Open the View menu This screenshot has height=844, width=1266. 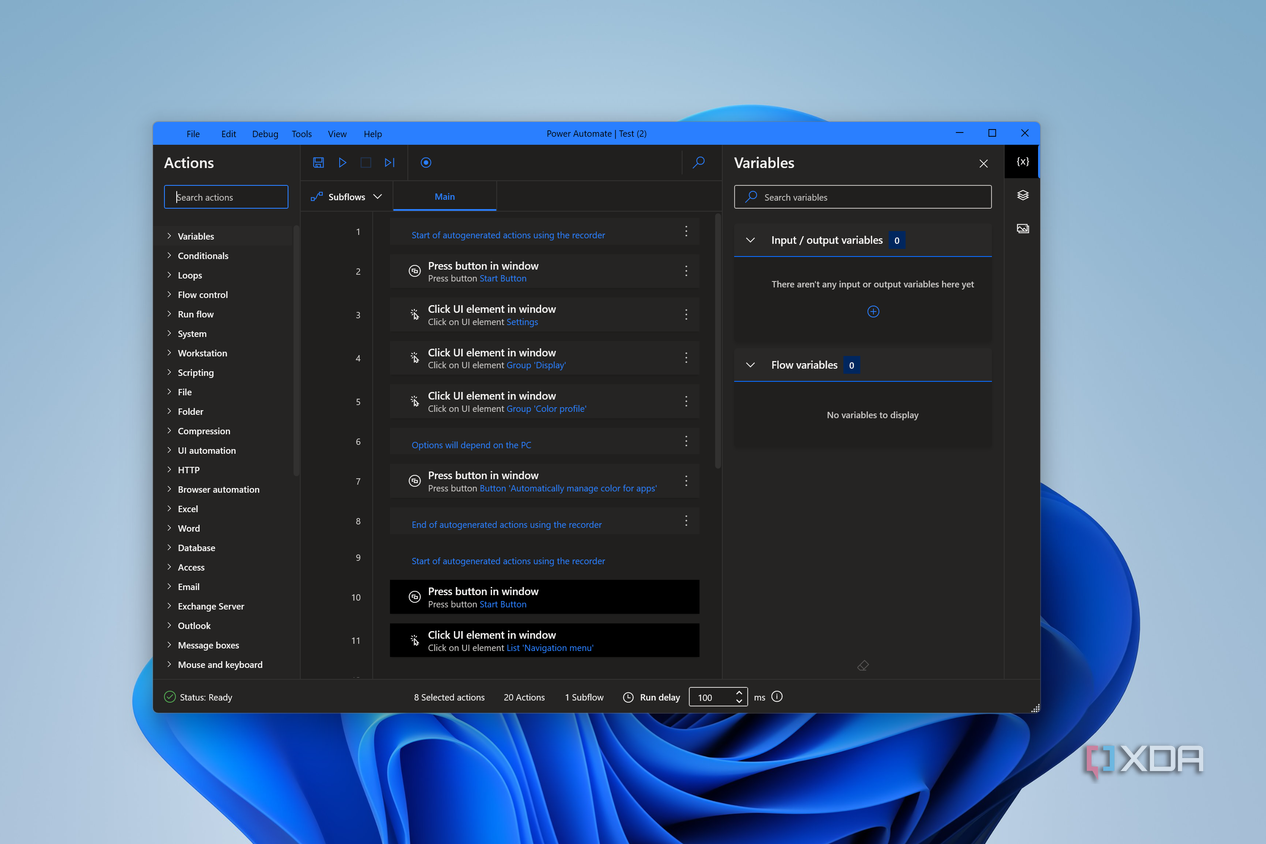pos(337,134)
